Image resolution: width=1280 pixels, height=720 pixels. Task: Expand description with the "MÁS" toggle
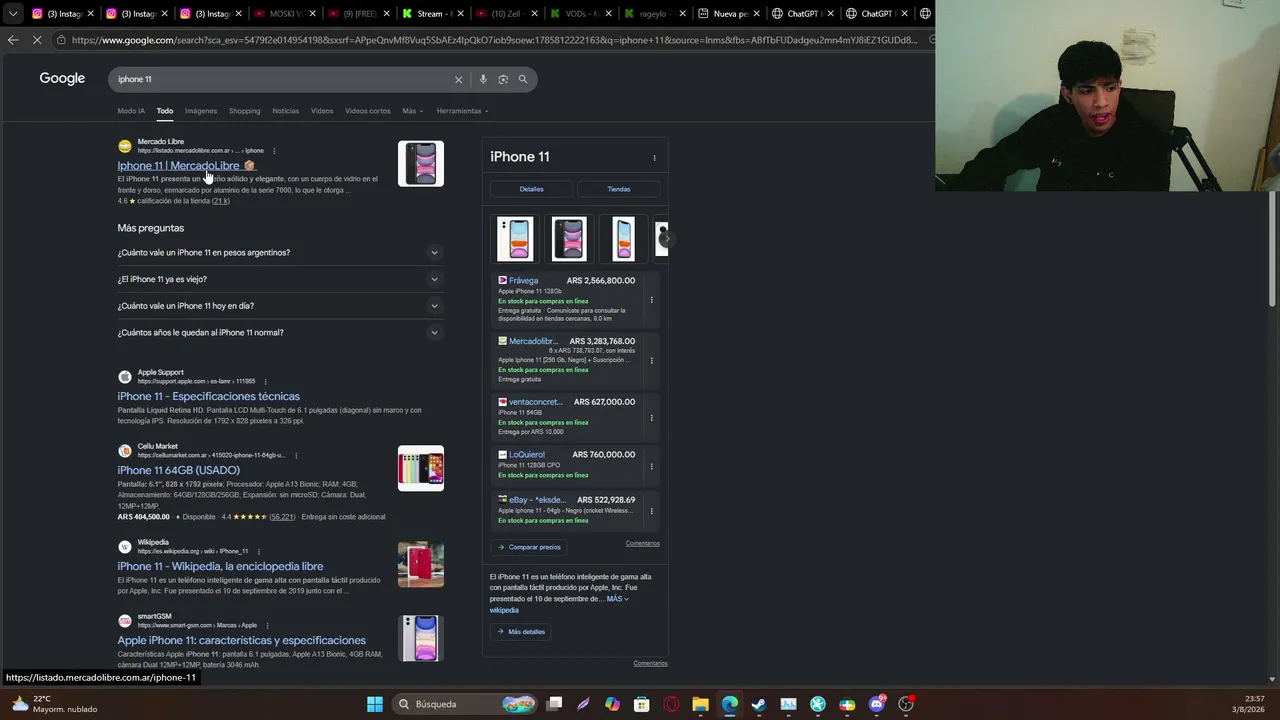(x=617, y=599)
